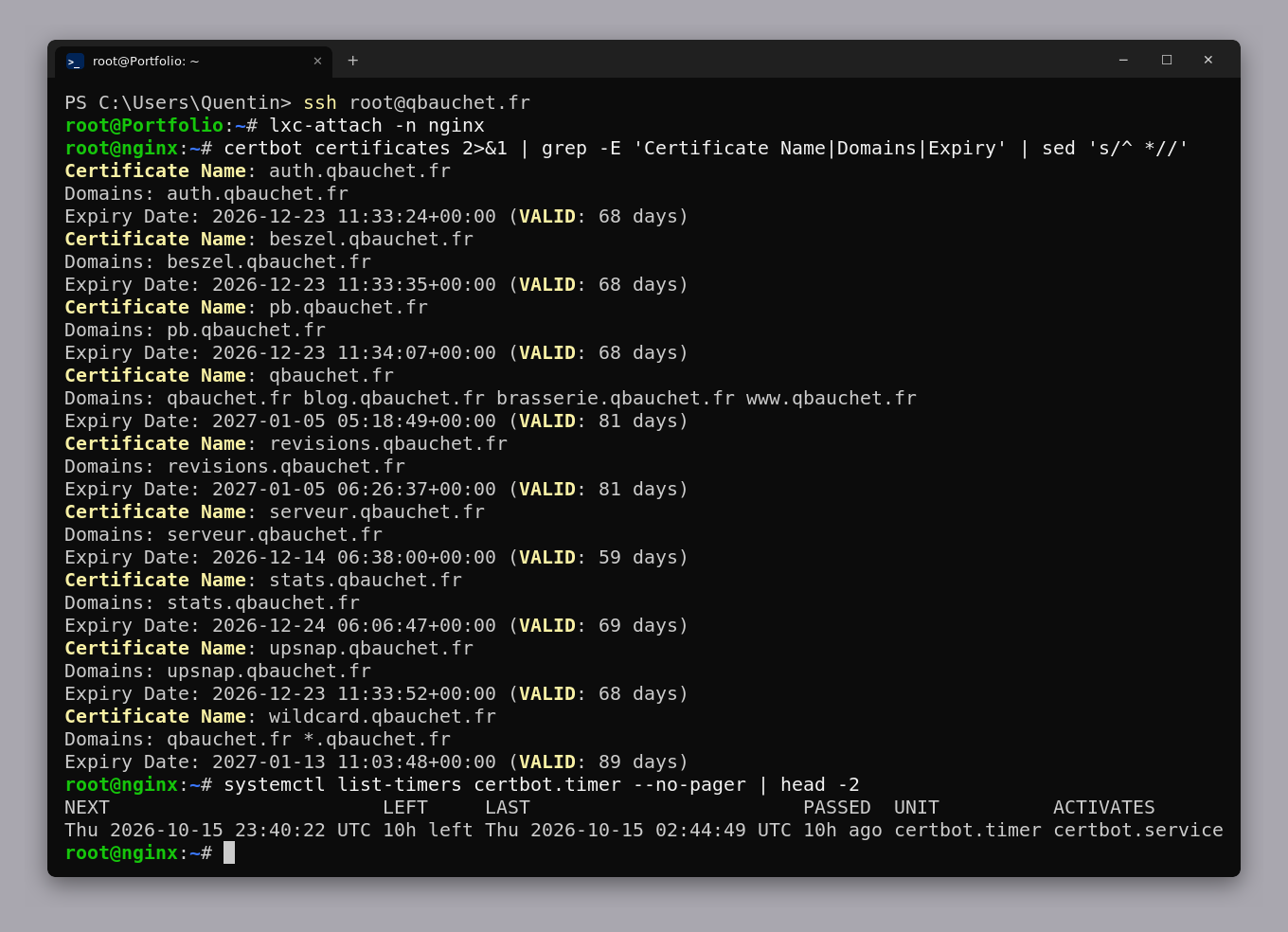Click Certificate Name upsnap.qbauchet.fr line

coord(269,648)
